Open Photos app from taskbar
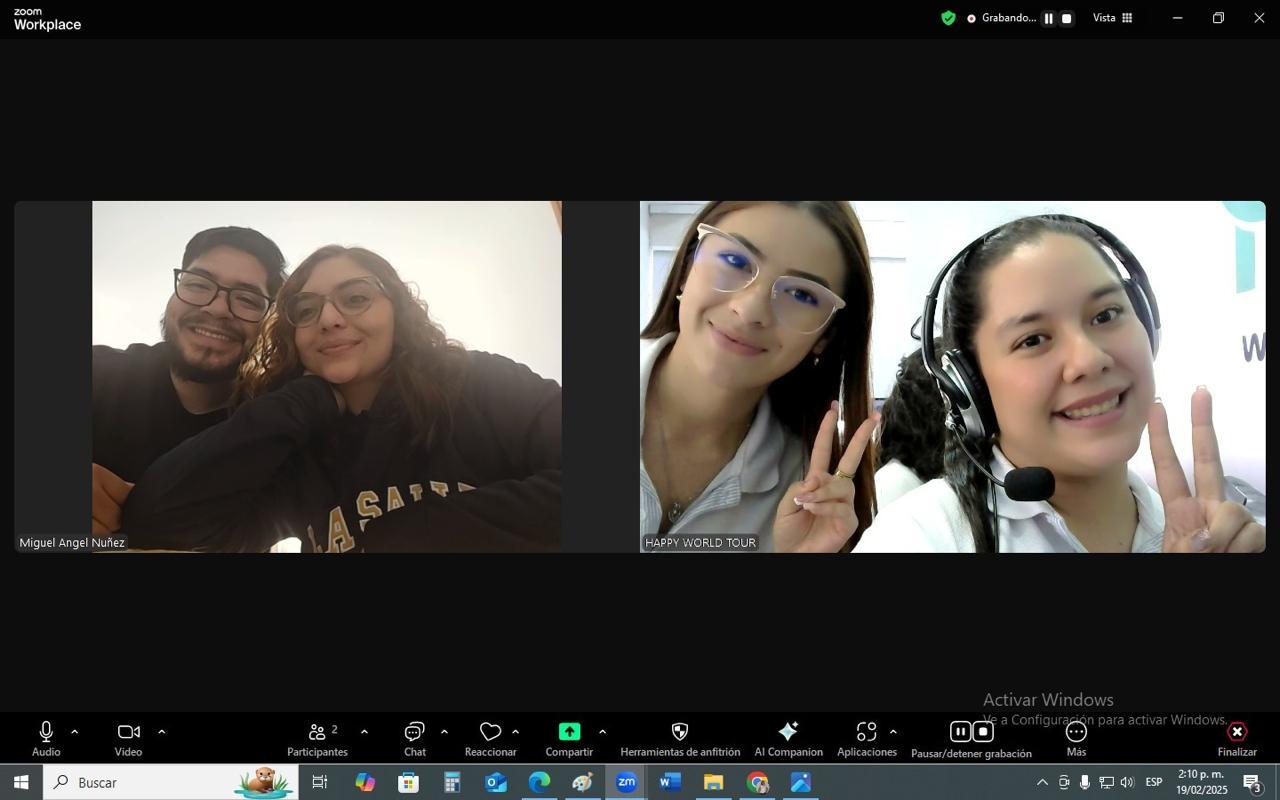 point(801,782)
